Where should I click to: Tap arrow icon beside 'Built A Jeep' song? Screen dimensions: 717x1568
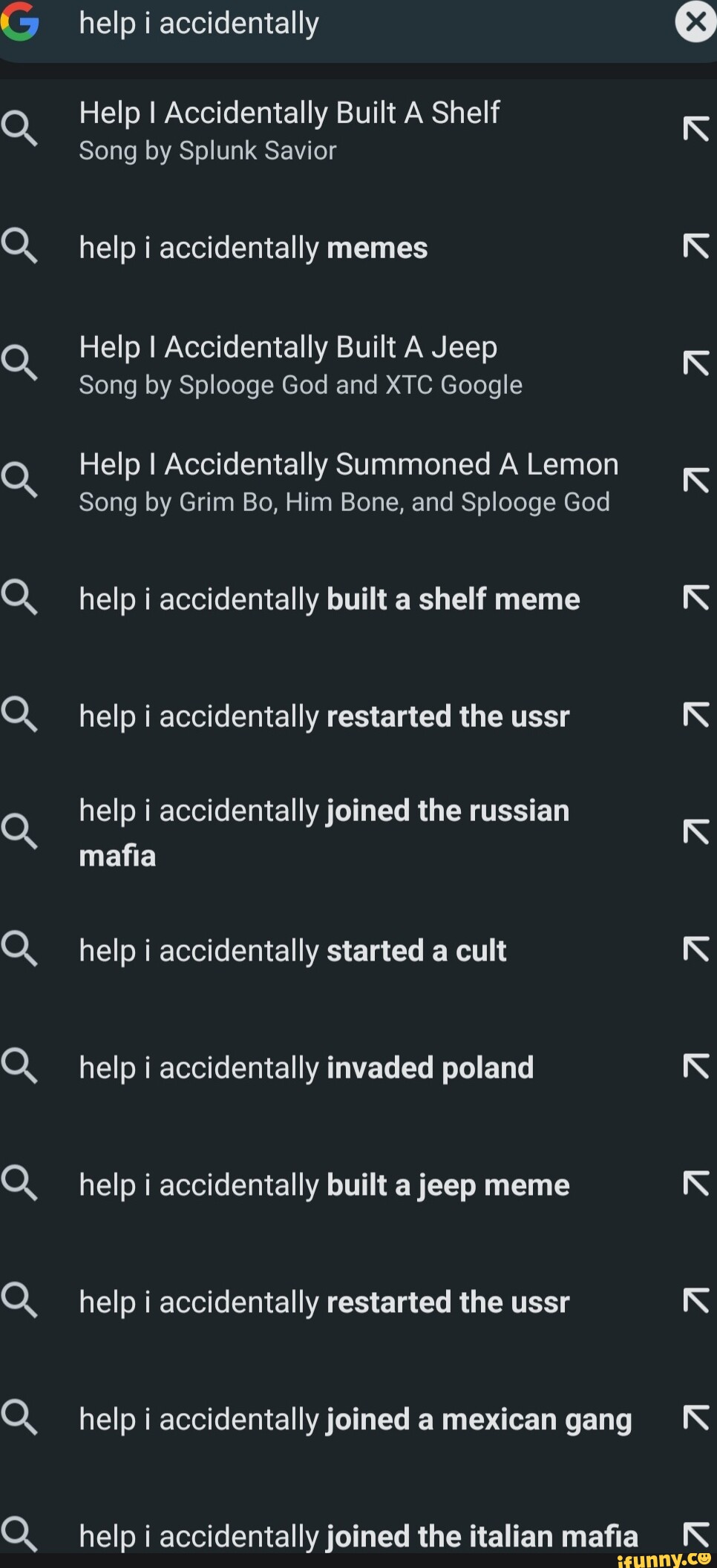point(695,363)
